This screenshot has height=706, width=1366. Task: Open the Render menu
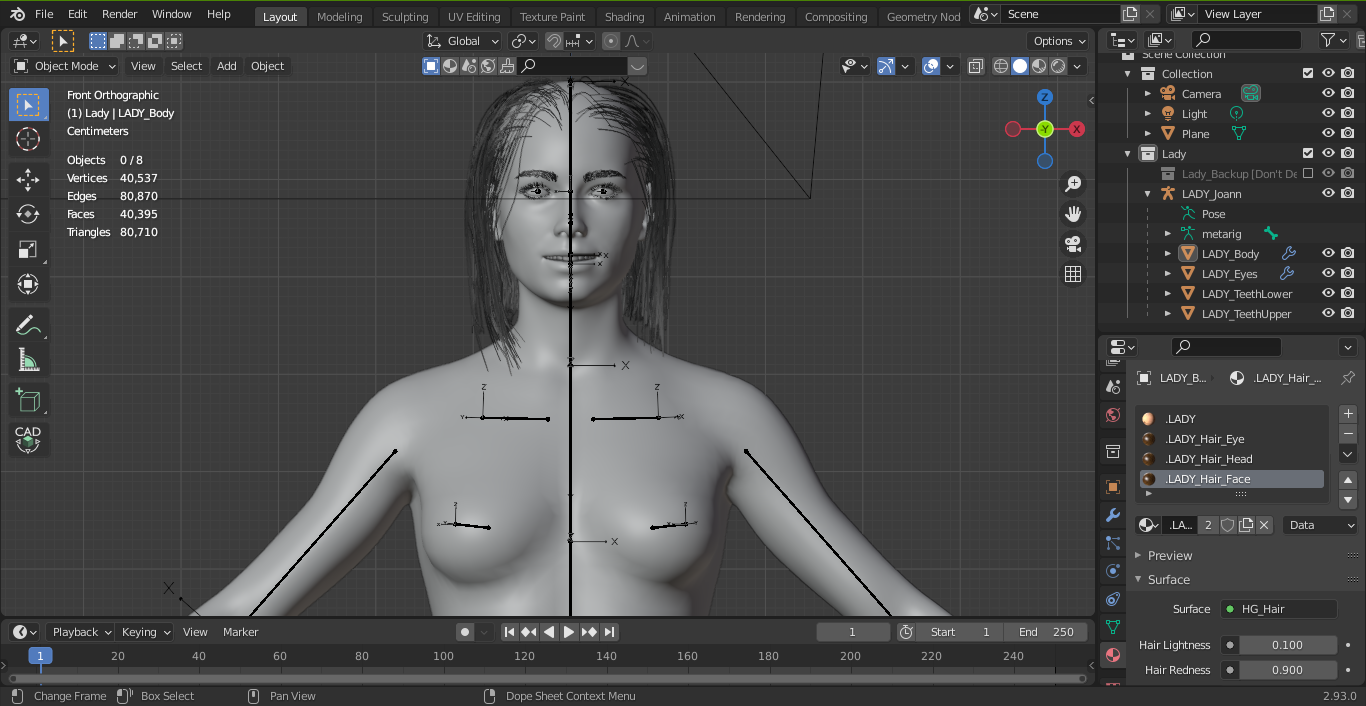click(x=119, y=14)
